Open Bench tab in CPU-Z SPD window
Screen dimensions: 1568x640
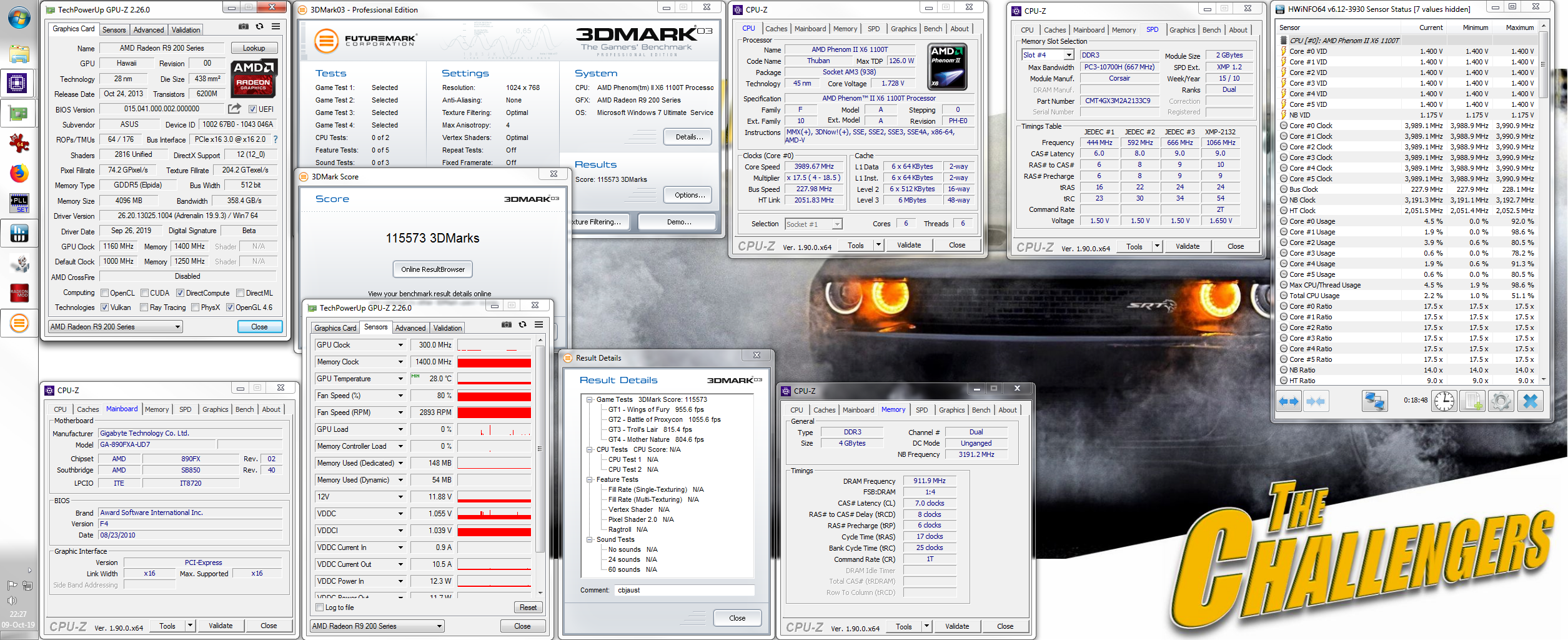tap(1211, 30)
